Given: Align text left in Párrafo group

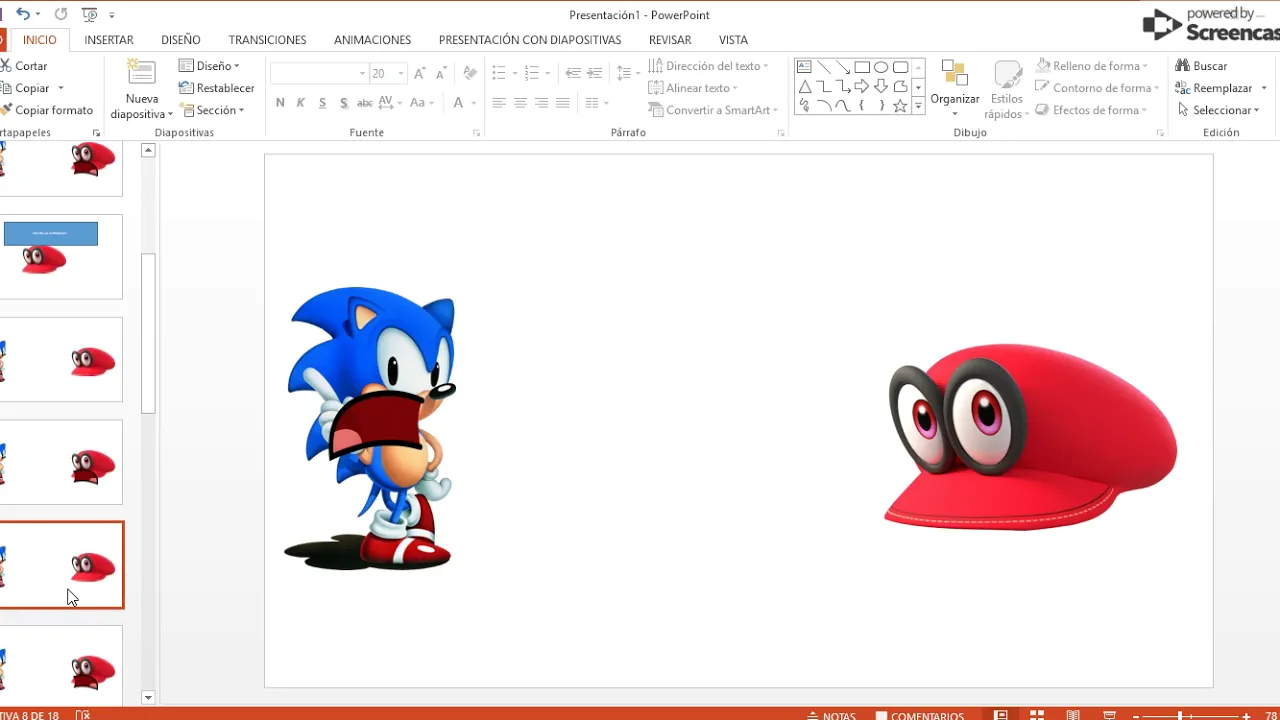Looking at the screenshot, I should pyautogui.click(x=499, y=103).
